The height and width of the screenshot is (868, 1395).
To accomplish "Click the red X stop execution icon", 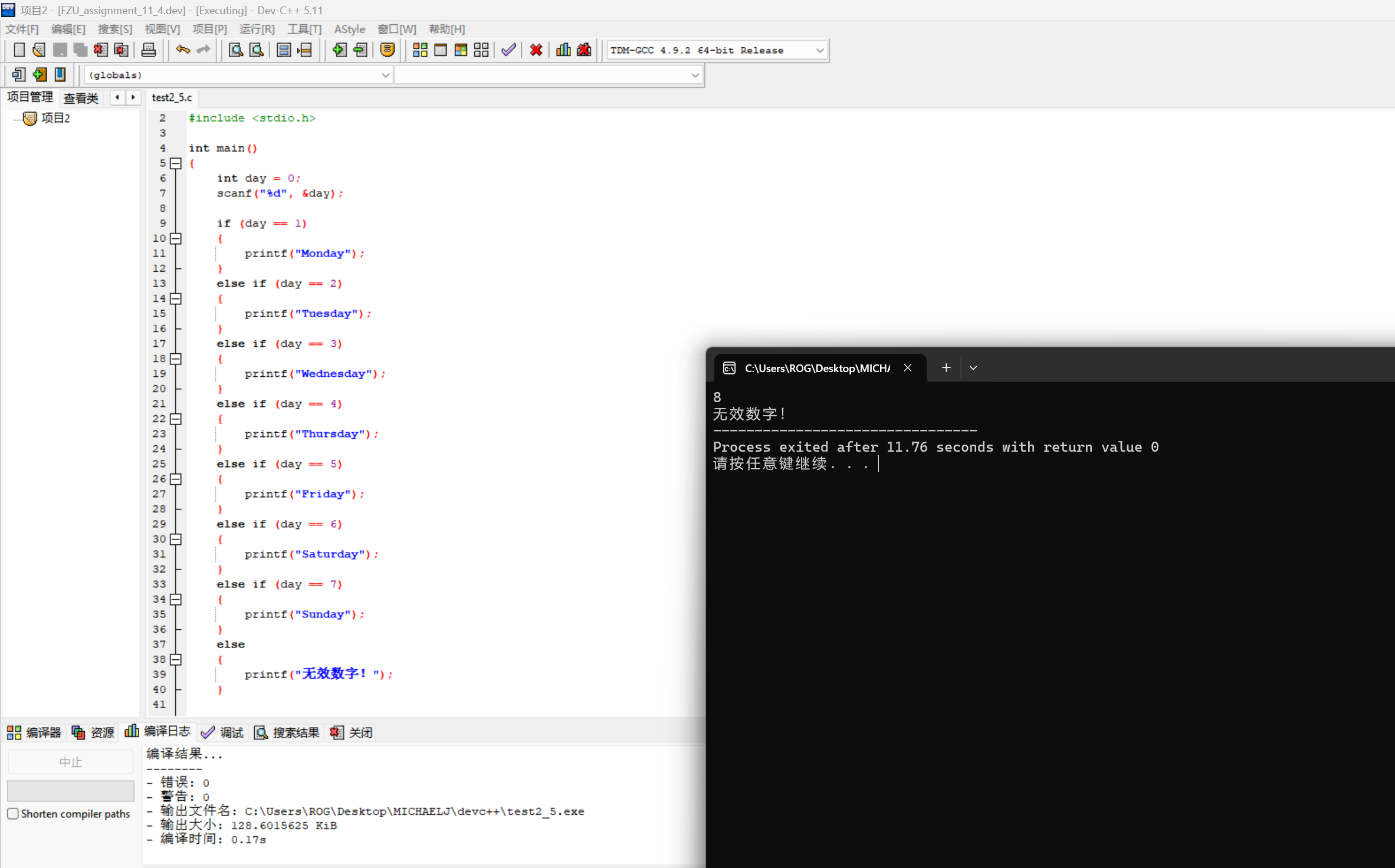I will click(x=536, y=50).
